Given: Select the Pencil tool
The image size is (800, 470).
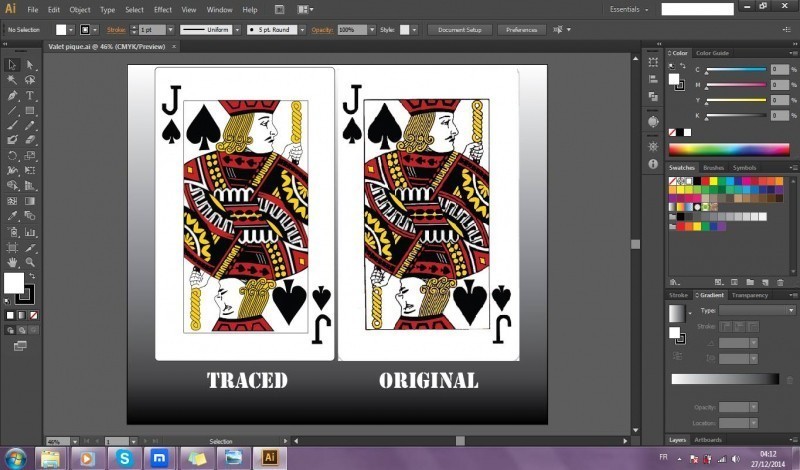Looking at the screenshot, I should coord(30,125).
